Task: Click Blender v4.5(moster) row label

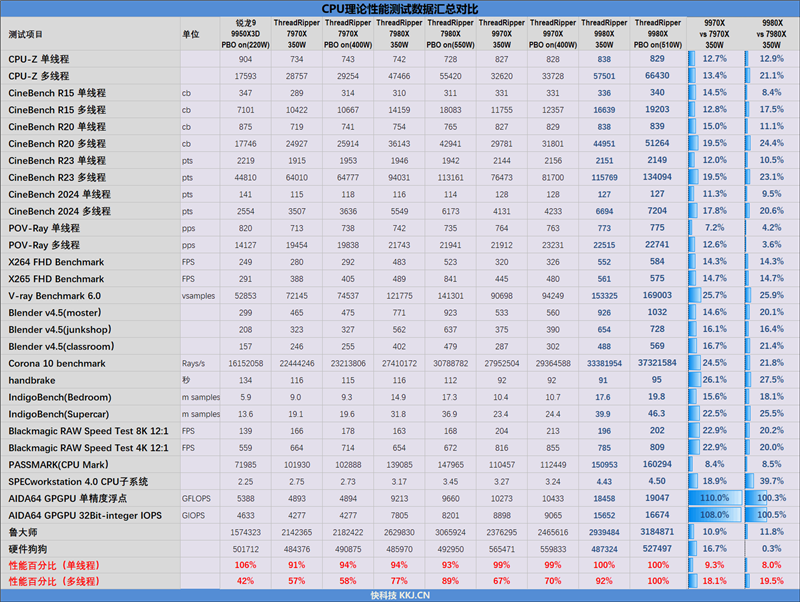Action: (x=55, y=313)
